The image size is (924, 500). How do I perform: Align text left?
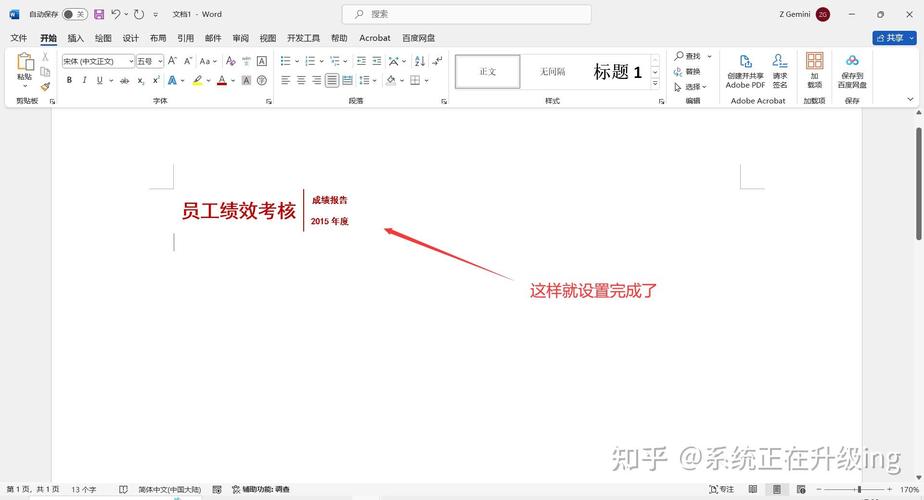(x=286, y=80)
